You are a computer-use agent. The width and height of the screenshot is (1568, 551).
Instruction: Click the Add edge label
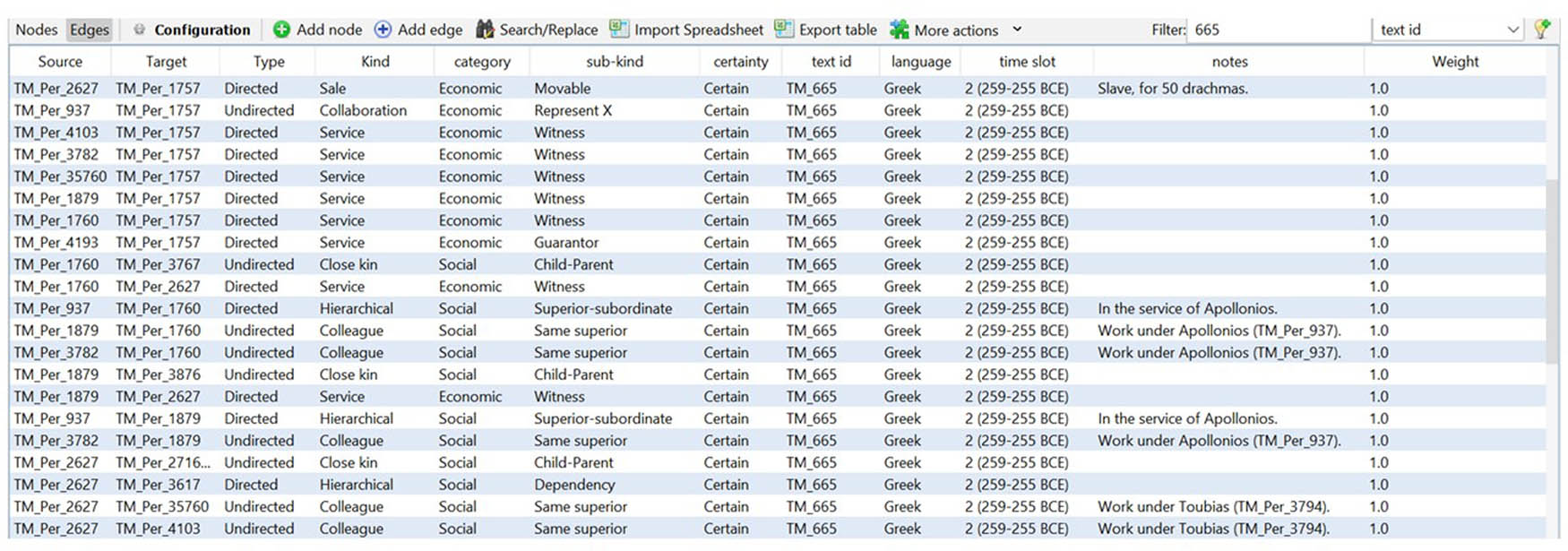430,30
